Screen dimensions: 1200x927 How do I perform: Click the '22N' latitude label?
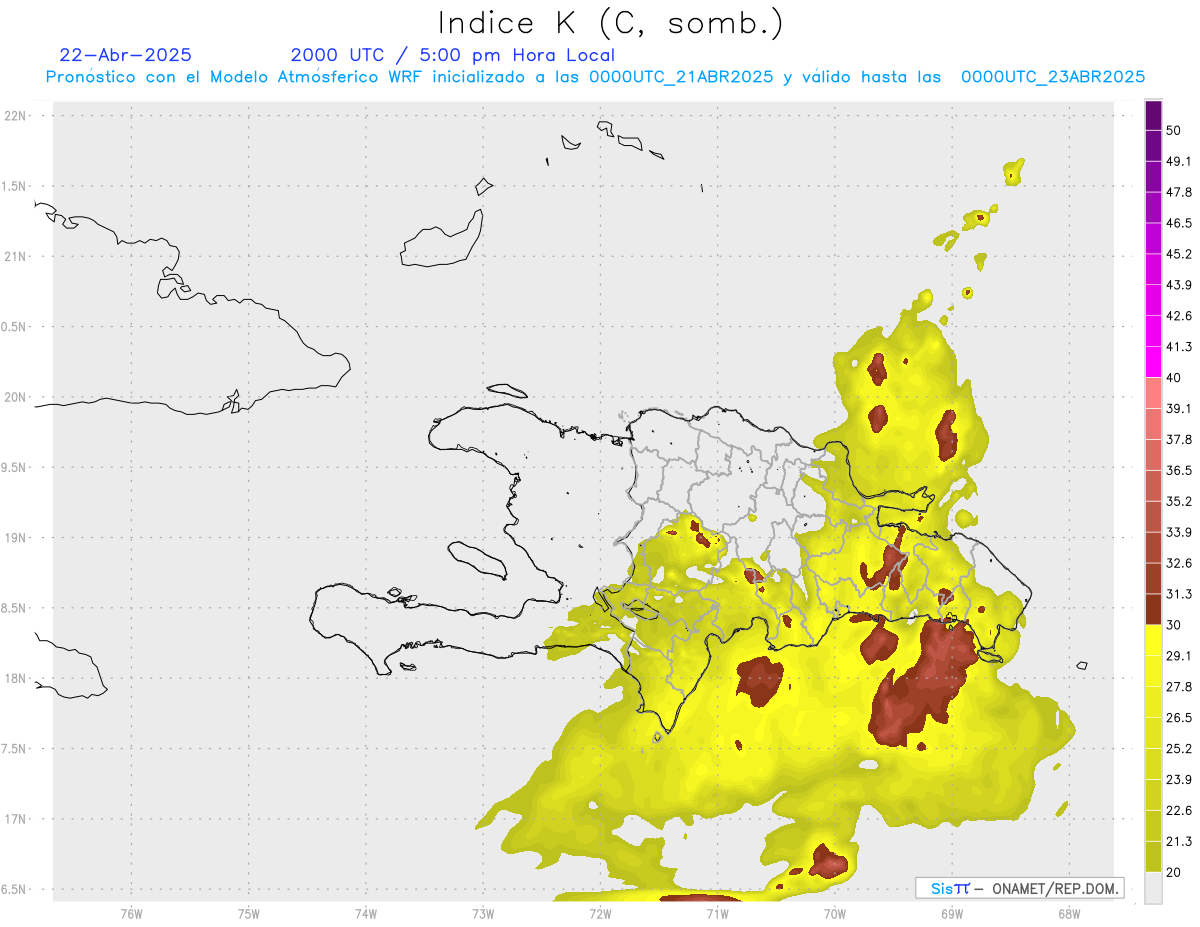pos(15,116)
